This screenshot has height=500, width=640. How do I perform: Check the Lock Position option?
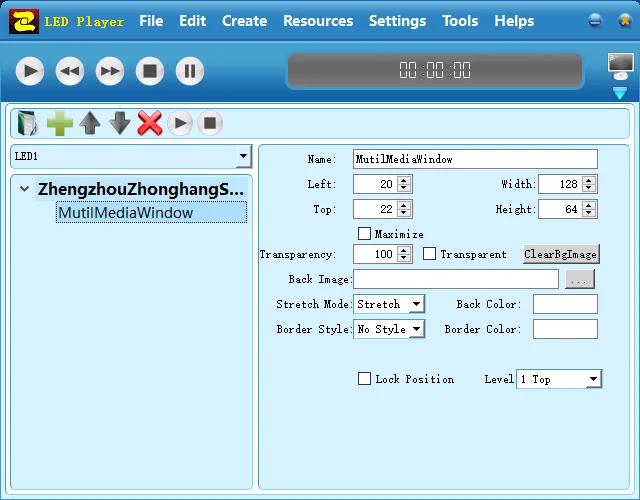tap(365, 379)
